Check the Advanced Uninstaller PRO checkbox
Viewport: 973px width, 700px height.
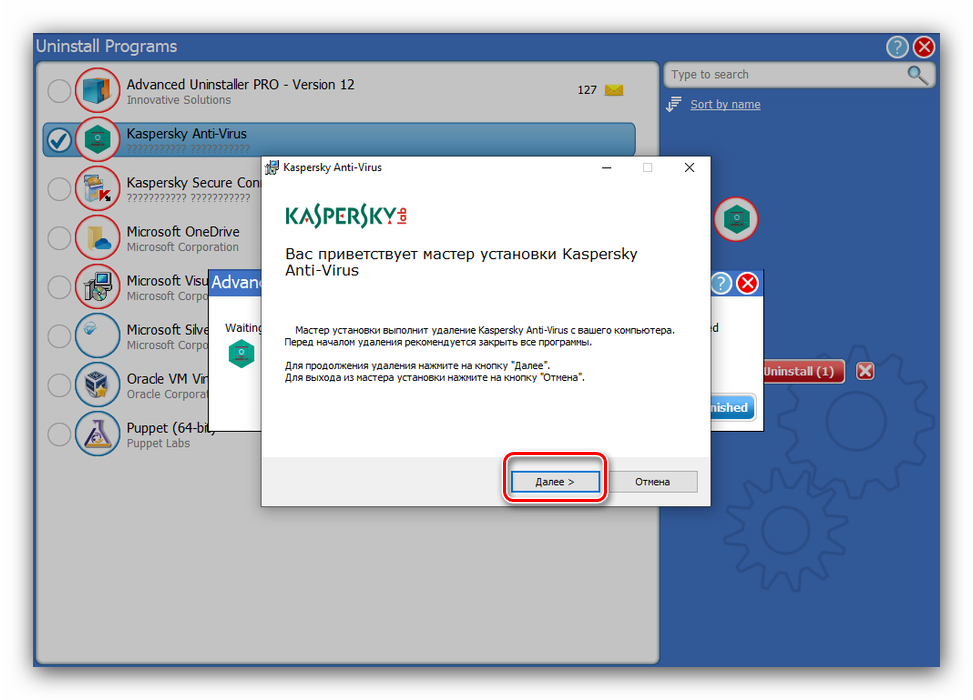[x=59, y=91]
